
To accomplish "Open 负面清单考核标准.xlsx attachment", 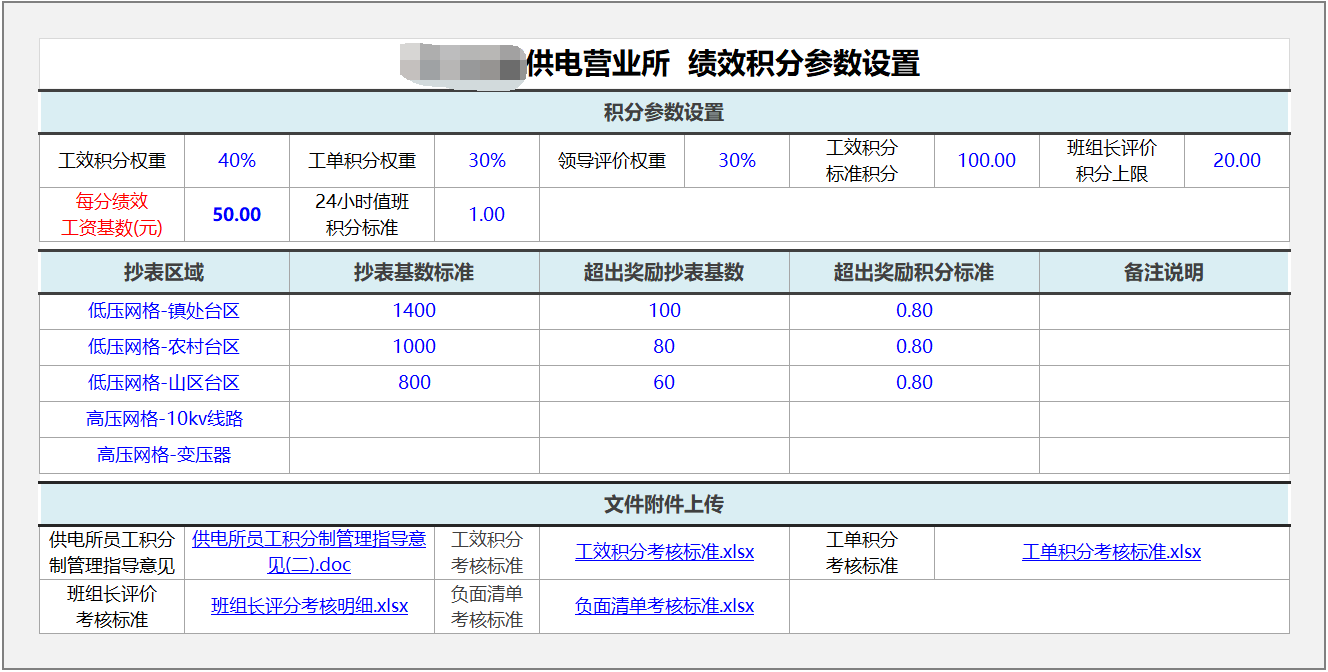I will pos(664,606).
